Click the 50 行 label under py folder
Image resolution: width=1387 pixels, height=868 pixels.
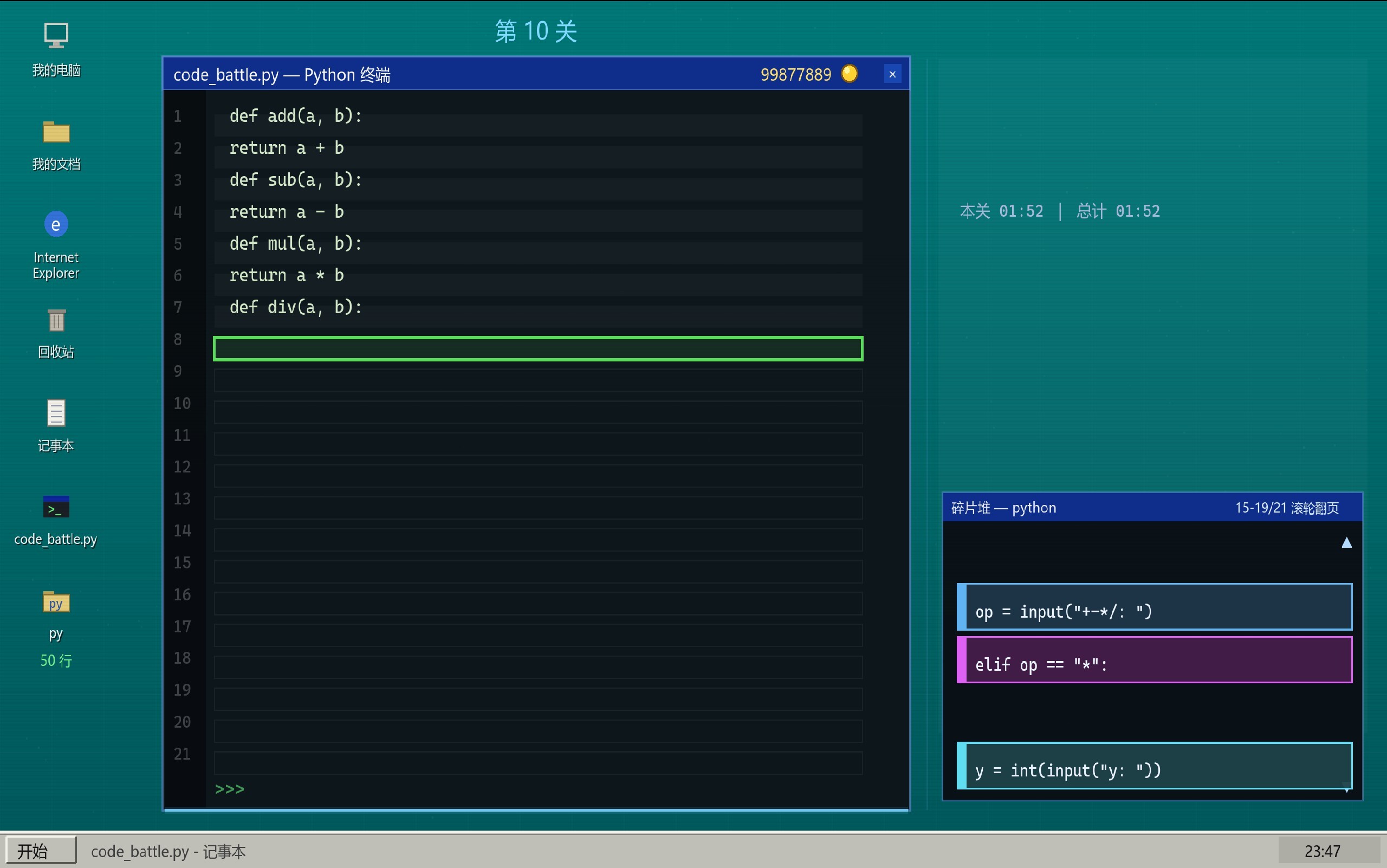(x=56, y=661)
